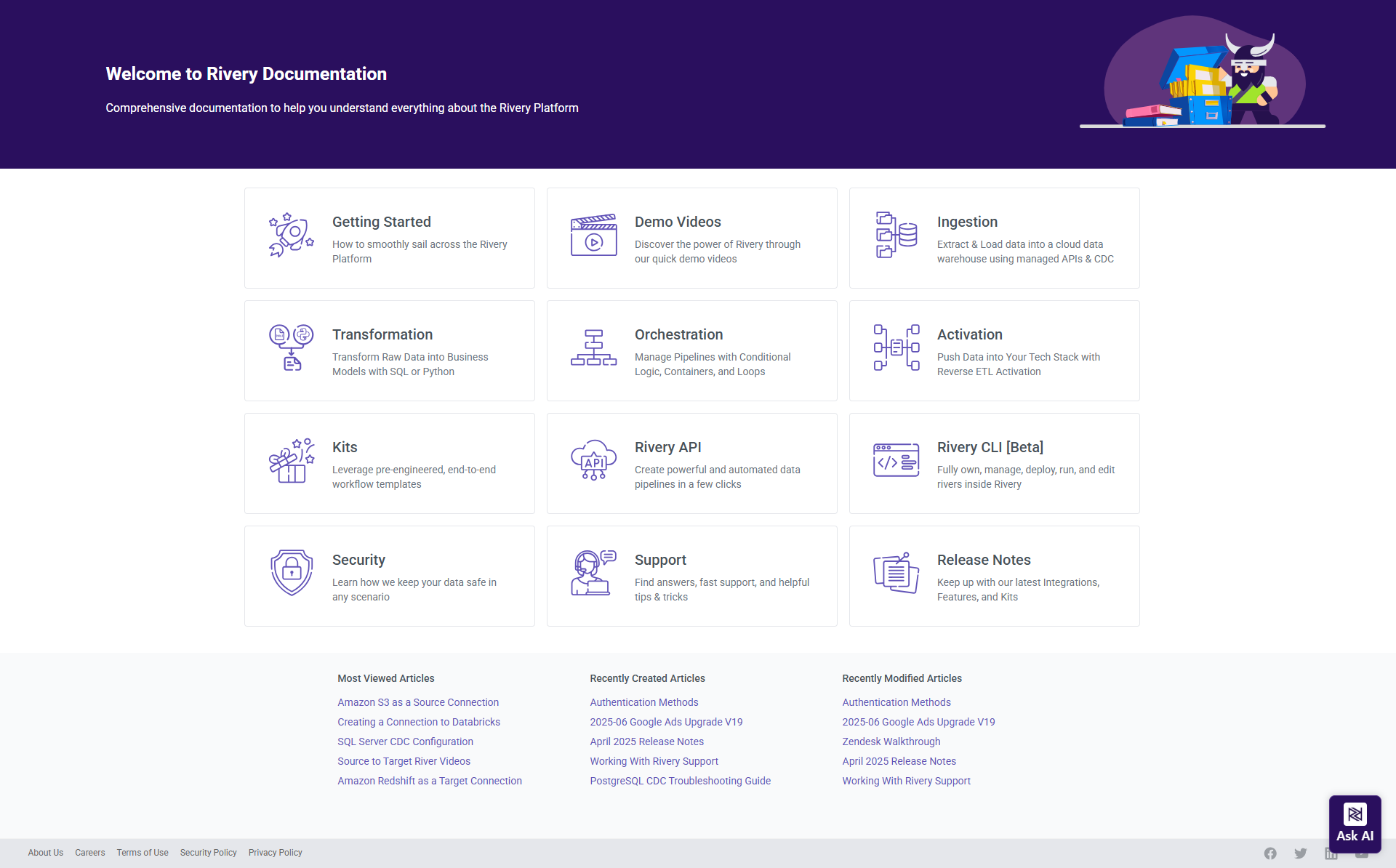Click Careers in the footer
This screenshot has height=868, width=1396.
pos(90,853)
